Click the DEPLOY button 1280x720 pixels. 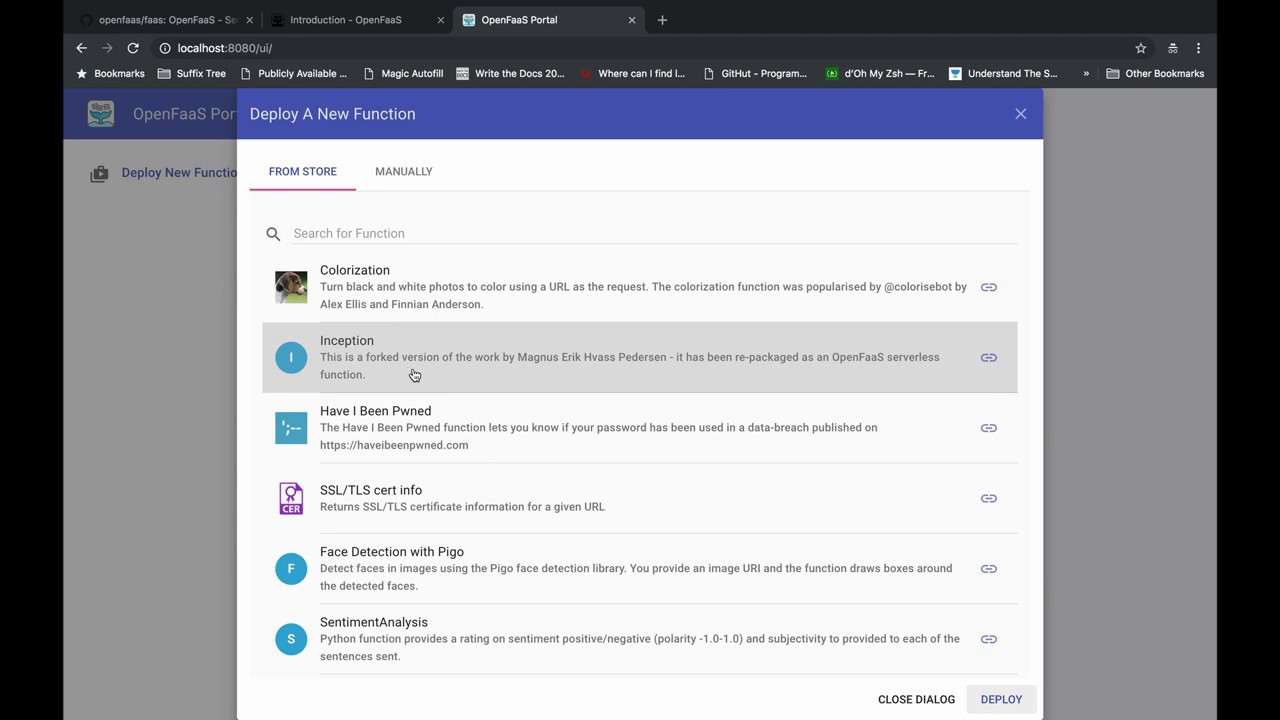[x=1001, y=700]
